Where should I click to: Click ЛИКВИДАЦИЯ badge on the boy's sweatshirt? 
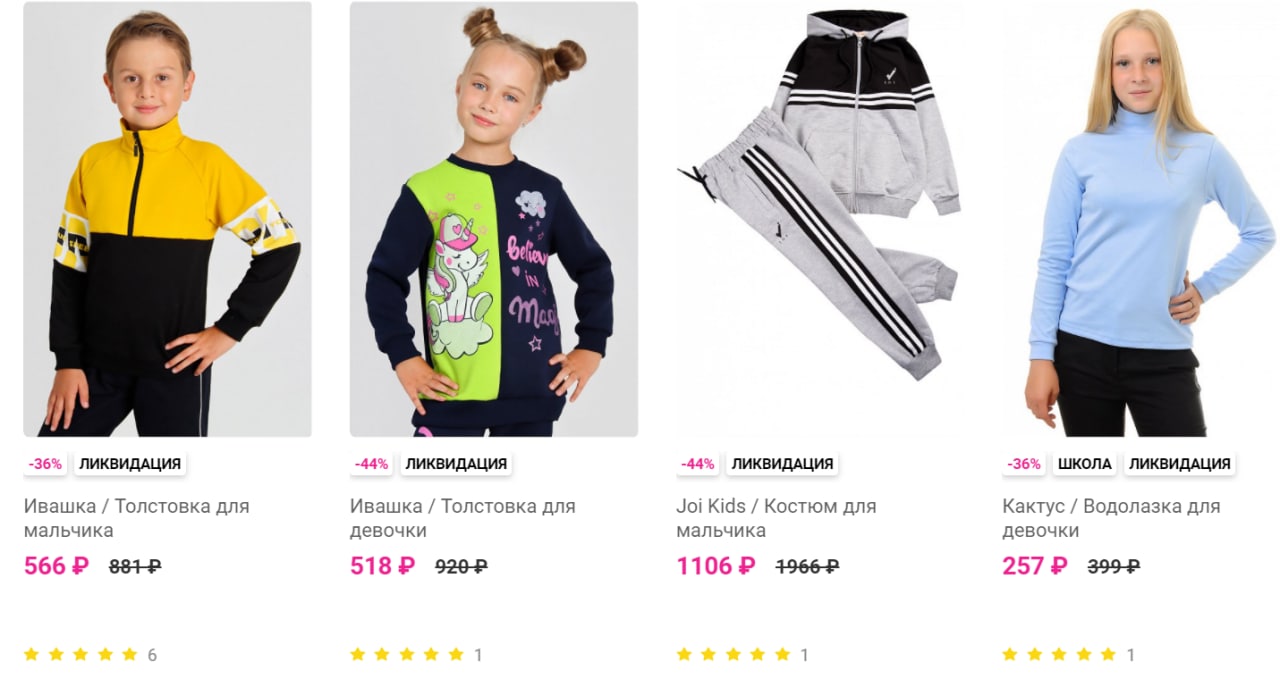(130, 464)
